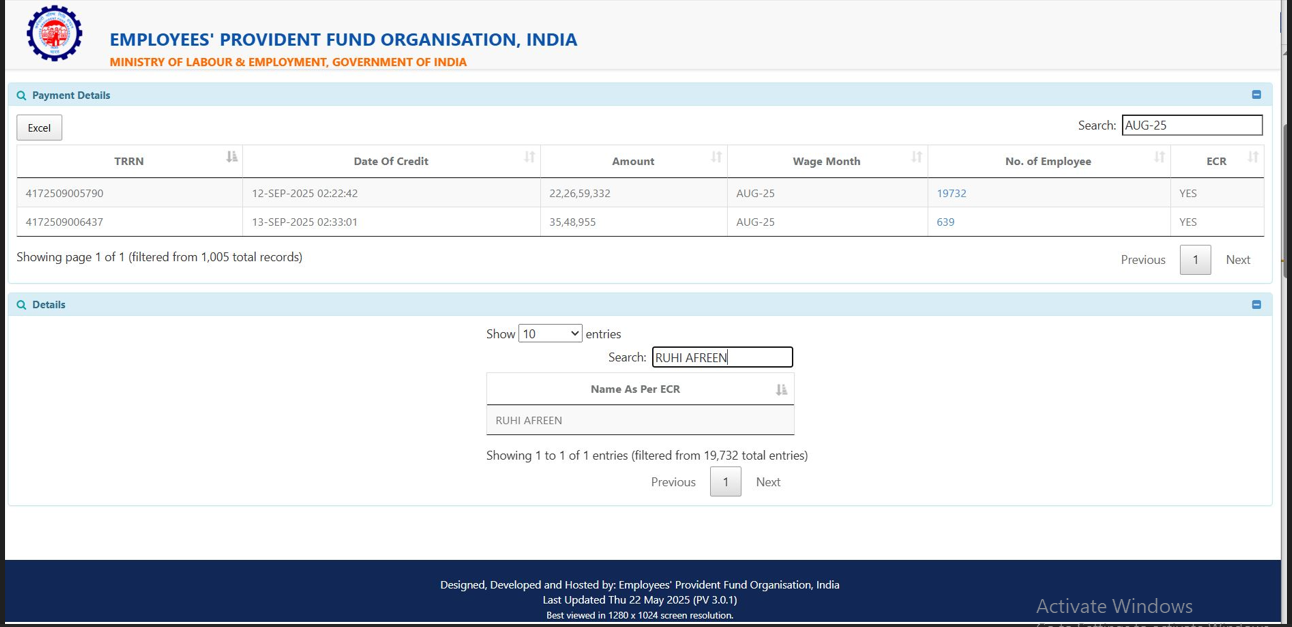This screenshot has width=1292, height=627.
Task: Sort the ECR column
Action: (1252, 157)
